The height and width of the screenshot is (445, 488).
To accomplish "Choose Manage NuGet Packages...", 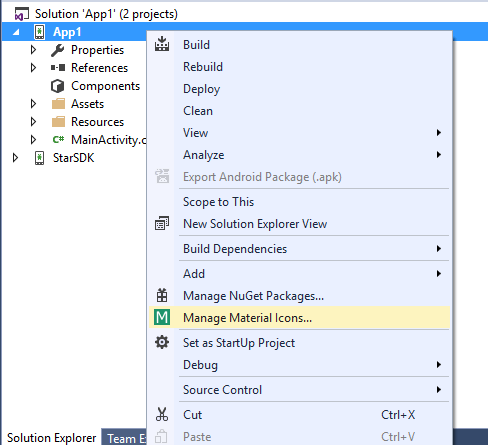I will pos(299,296).
